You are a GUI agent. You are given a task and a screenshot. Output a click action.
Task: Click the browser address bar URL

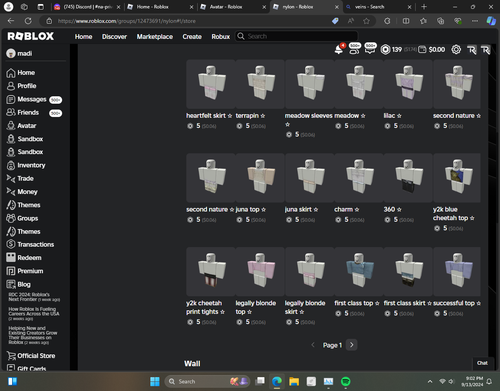[x=127, y=21]
